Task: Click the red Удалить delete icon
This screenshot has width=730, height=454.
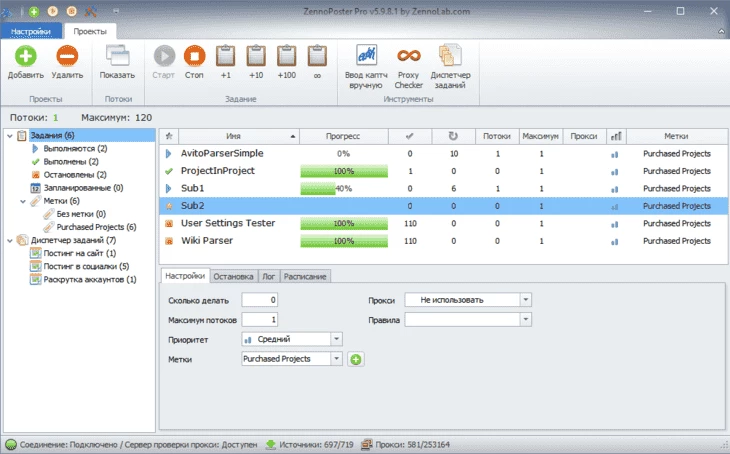Action: click(x=67, y=56)
